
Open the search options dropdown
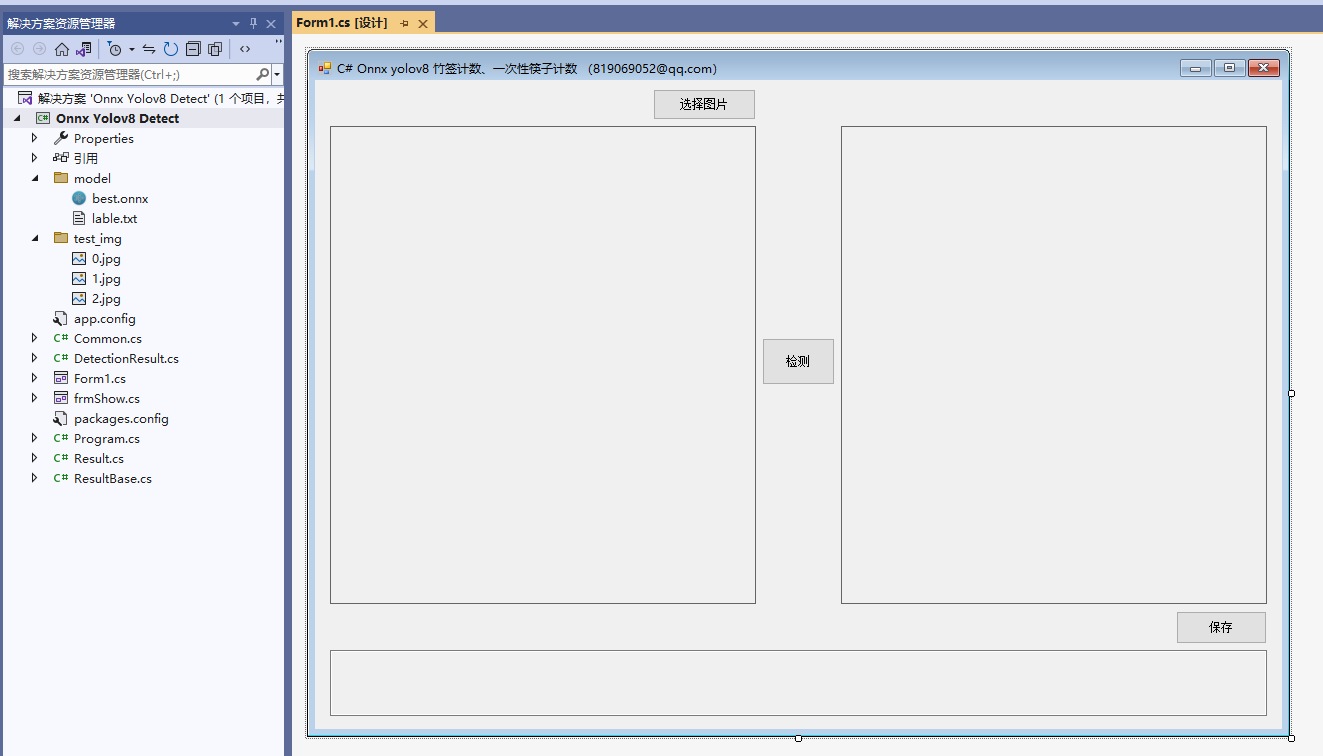(x=277, y=74)
